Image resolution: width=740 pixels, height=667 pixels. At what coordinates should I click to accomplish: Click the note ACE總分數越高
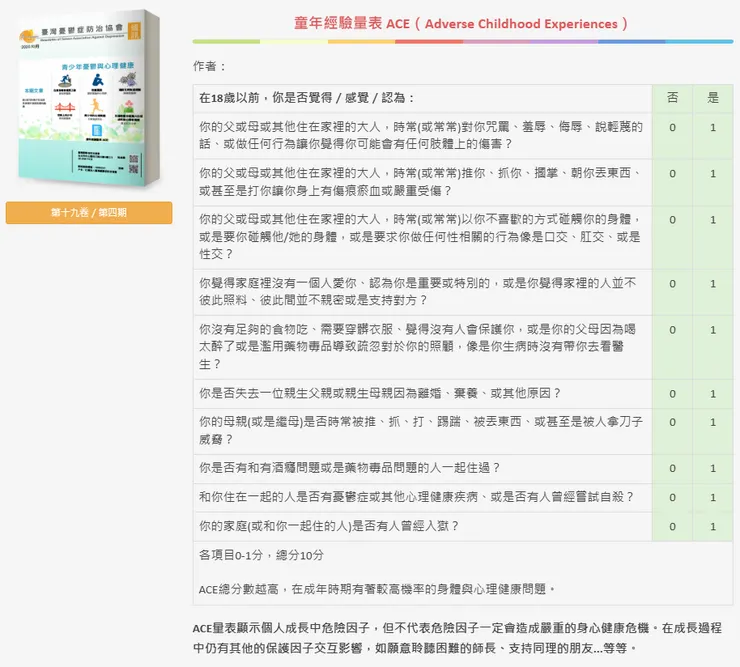(x=377, y=589)
